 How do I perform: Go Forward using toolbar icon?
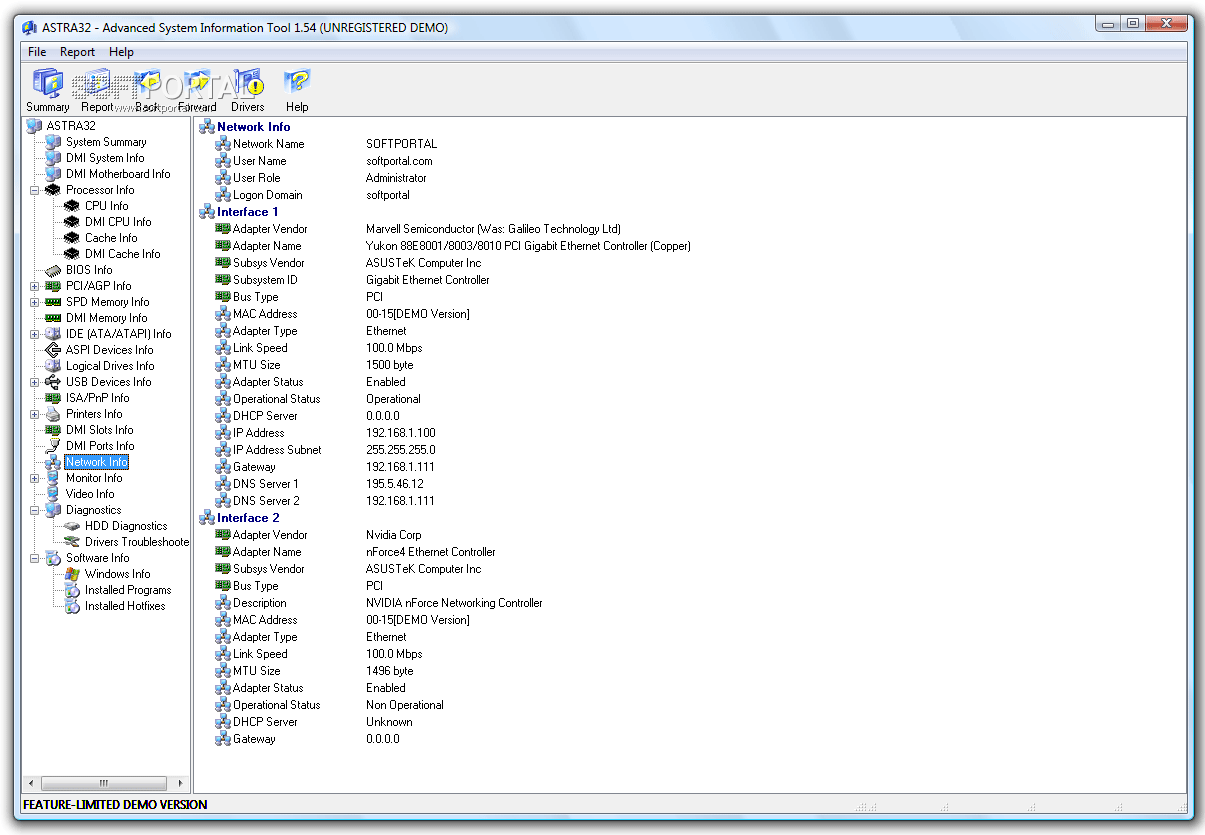(x=197, y=90)
